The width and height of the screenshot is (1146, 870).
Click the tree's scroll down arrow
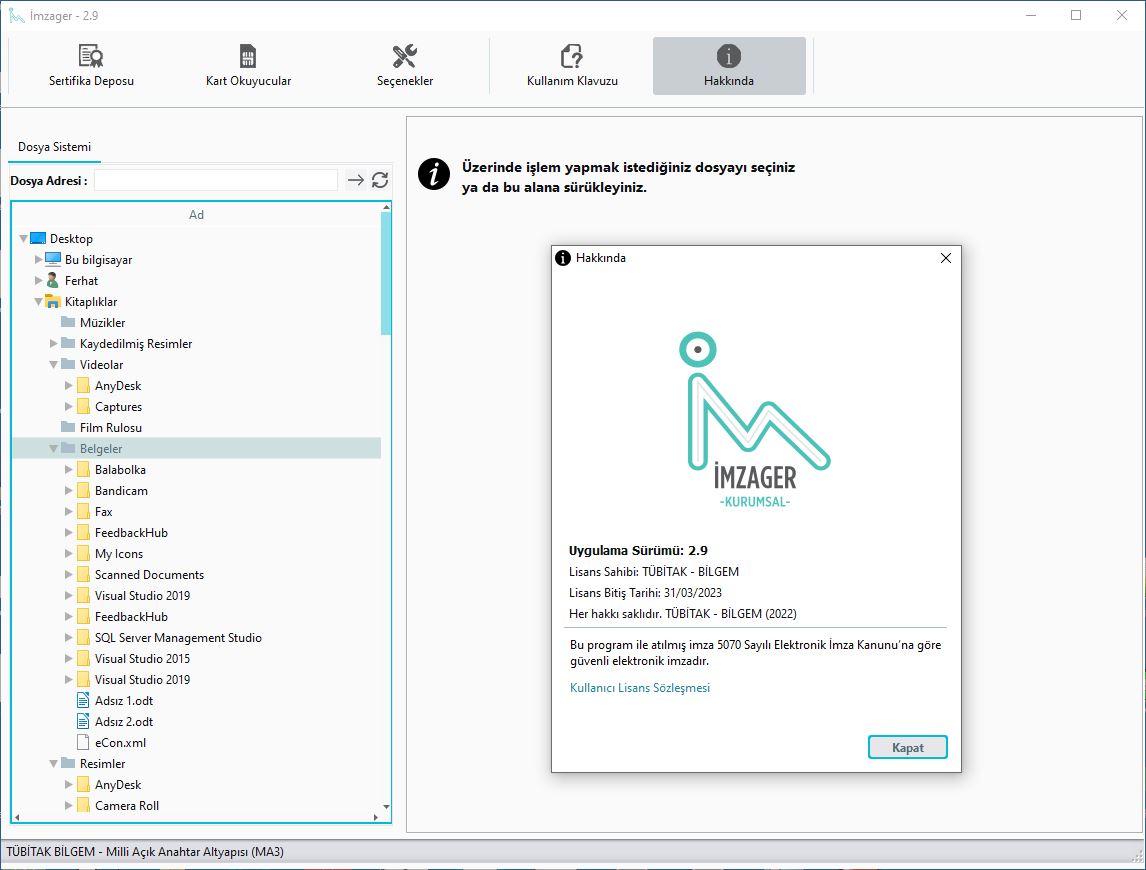[386, 807]
